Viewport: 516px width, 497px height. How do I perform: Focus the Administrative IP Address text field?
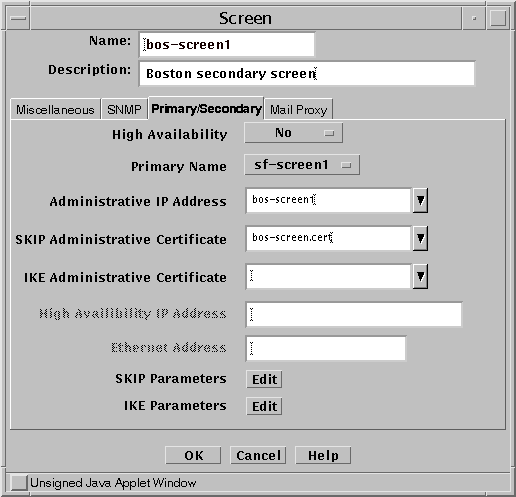click(x=328, y=200)
